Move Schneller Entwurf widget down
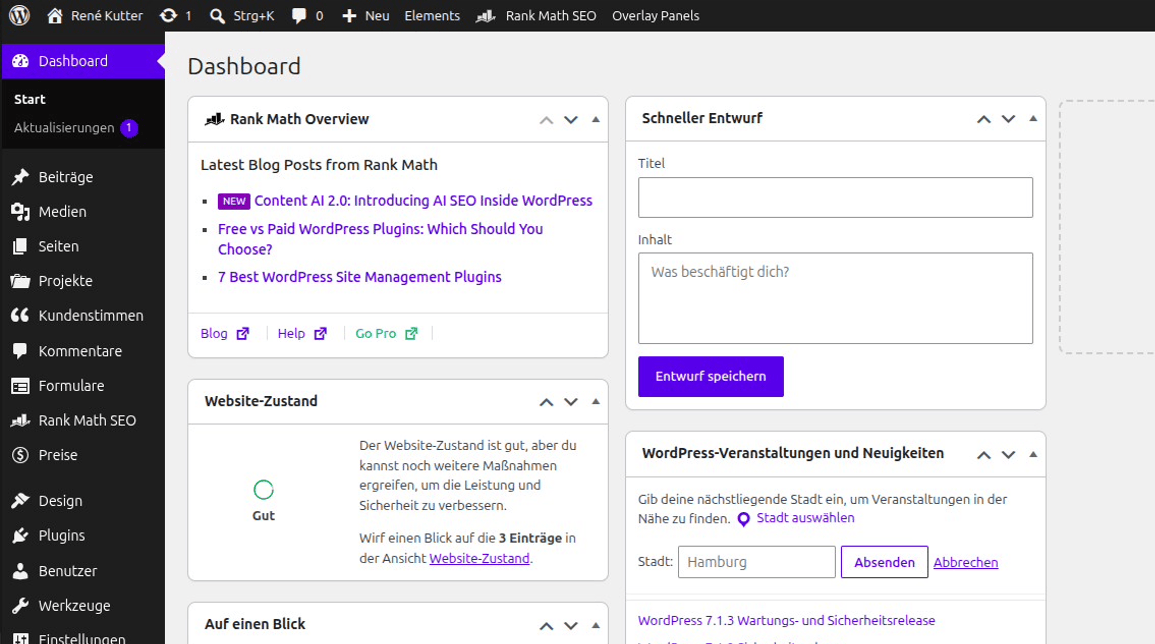 click(x=1008, y=119)
